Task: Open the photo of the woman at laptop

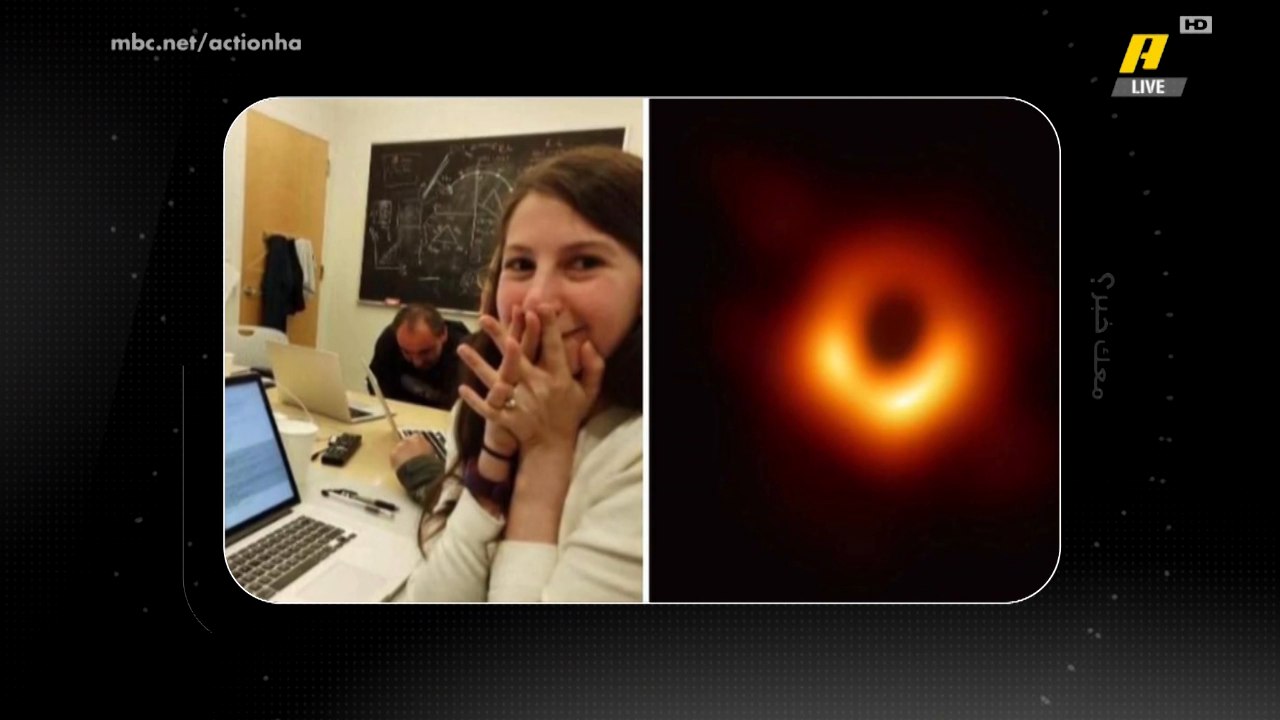Action: [x=434, y=350]
